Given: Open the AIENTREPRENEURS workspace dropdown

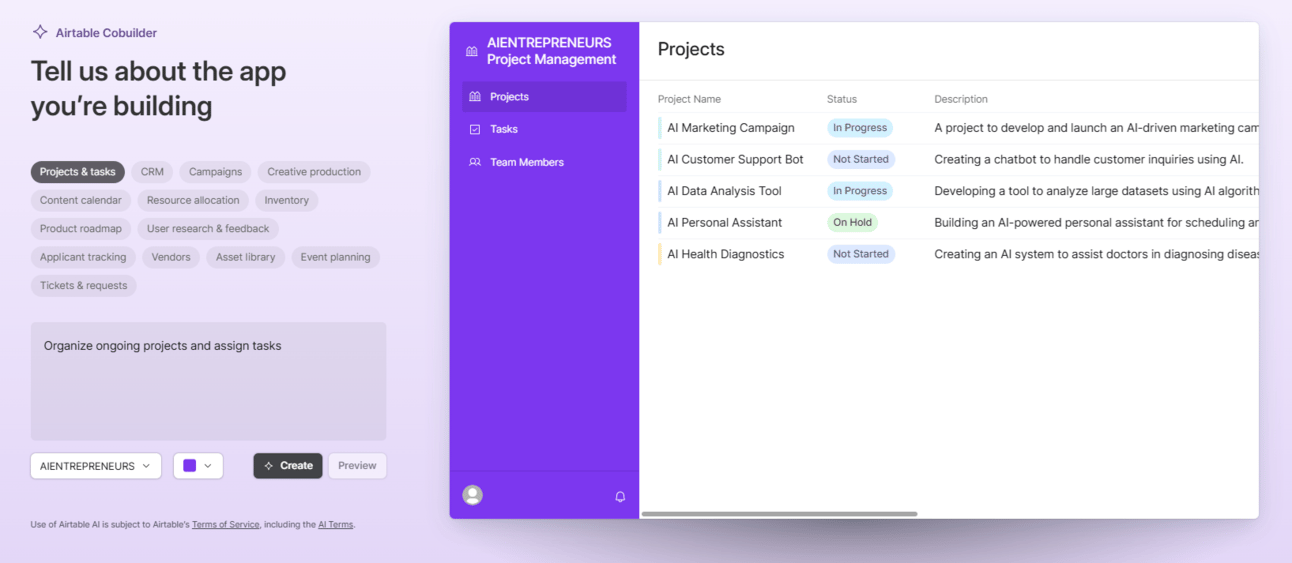Looking at the screenshot, I should [96, 466].
